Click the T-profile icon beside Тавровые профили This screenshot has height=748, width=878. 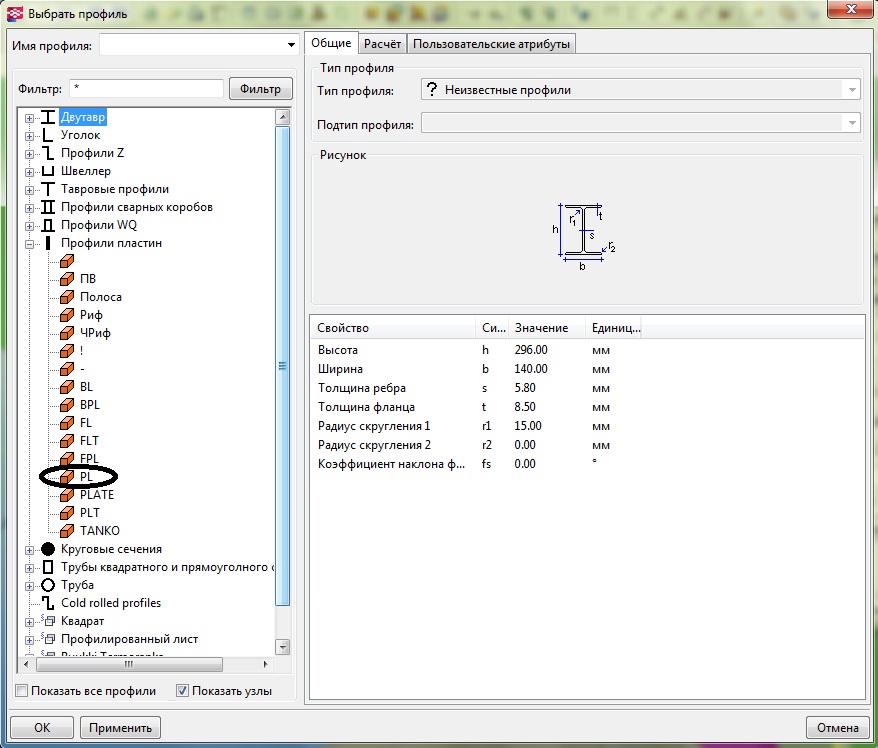point(48,189)
